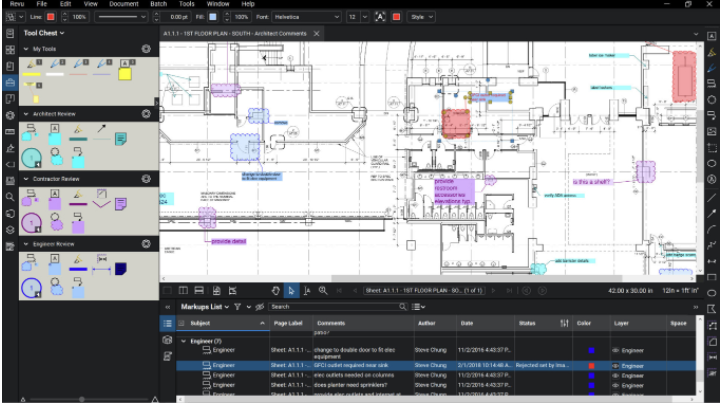Open the Document menu
Viewport: 723px width, 405px height.
coord(124,4)
